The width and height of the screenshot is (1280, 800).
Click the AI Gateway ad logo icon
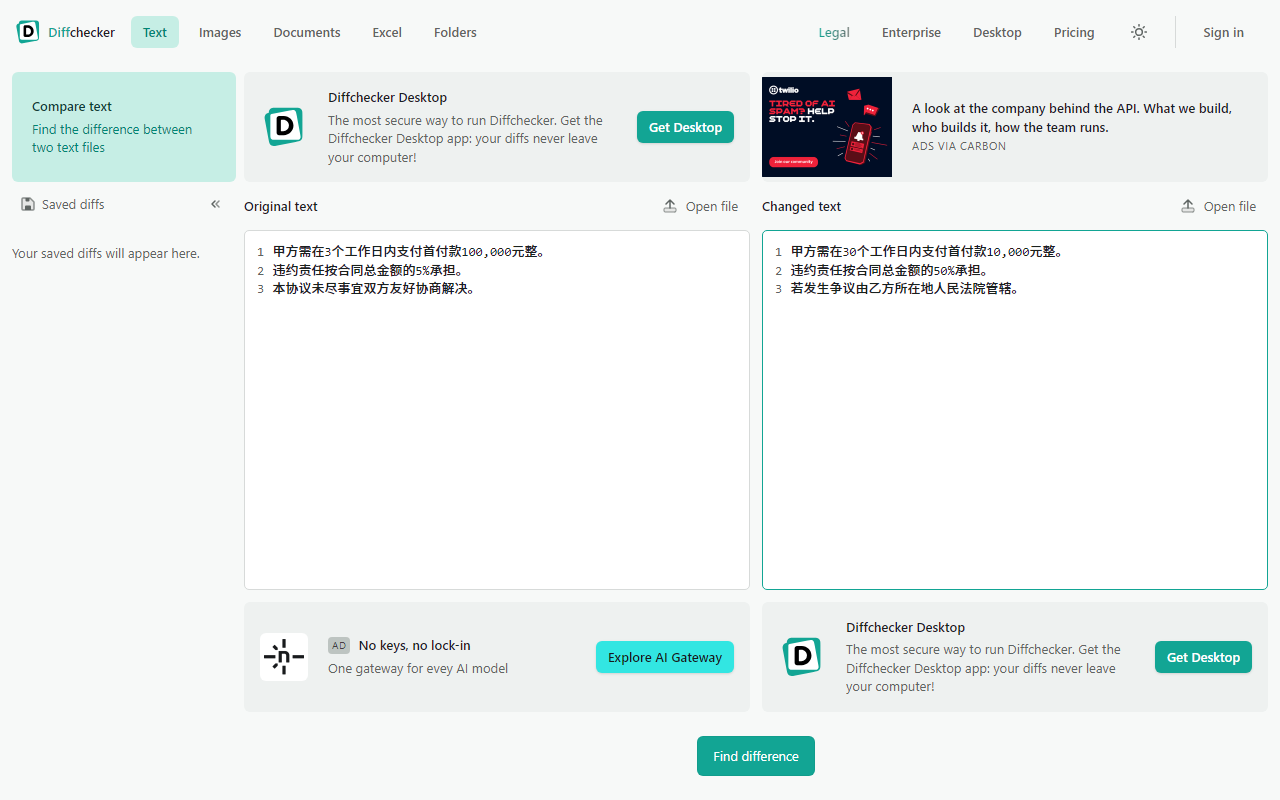(284, 657)
